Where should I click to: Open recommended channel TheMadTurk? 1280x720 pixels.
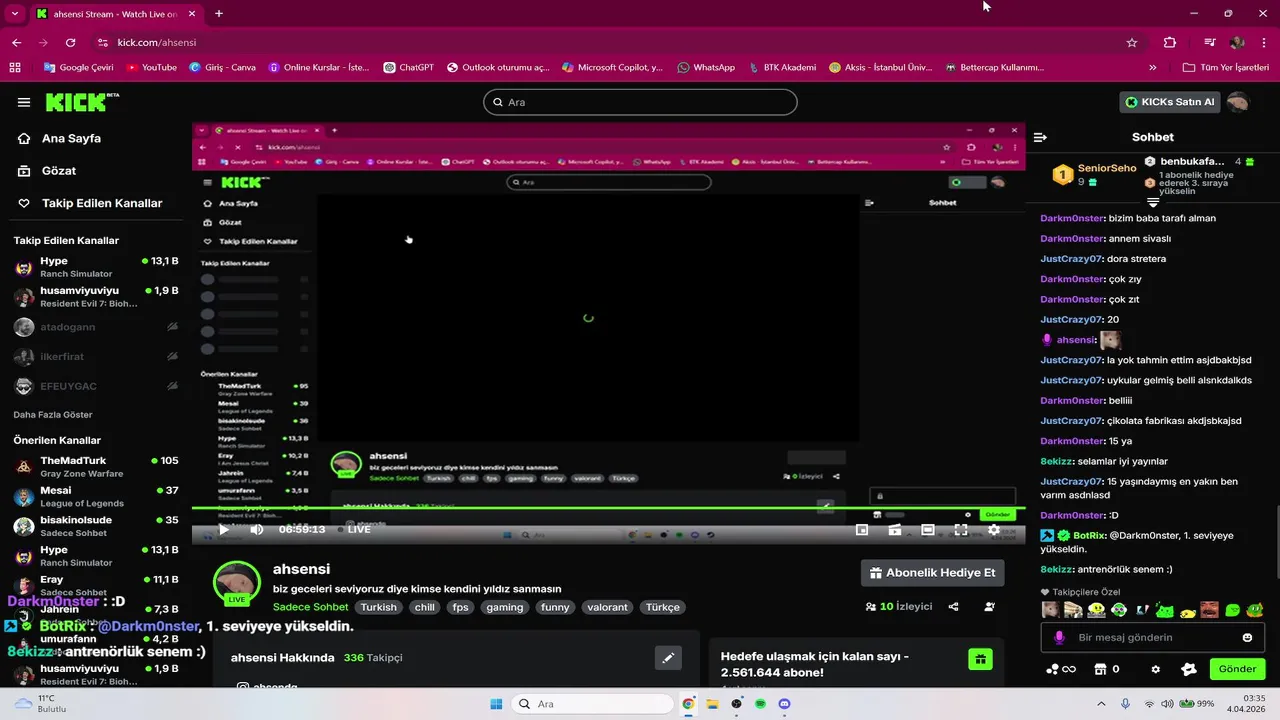tap(96, 467)
